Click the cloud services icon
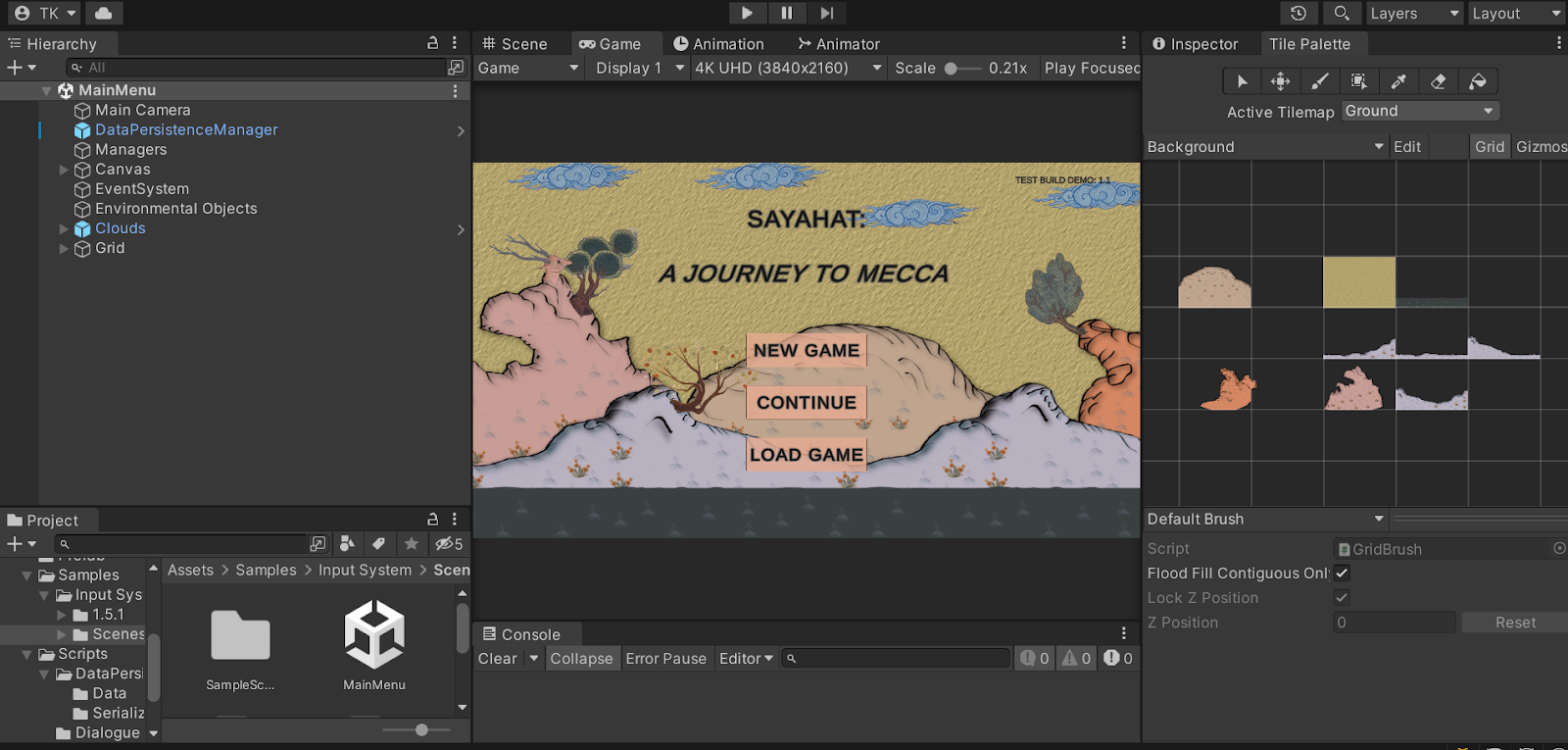The height and width of the screenshot is (750, 1568). [104, 13]
